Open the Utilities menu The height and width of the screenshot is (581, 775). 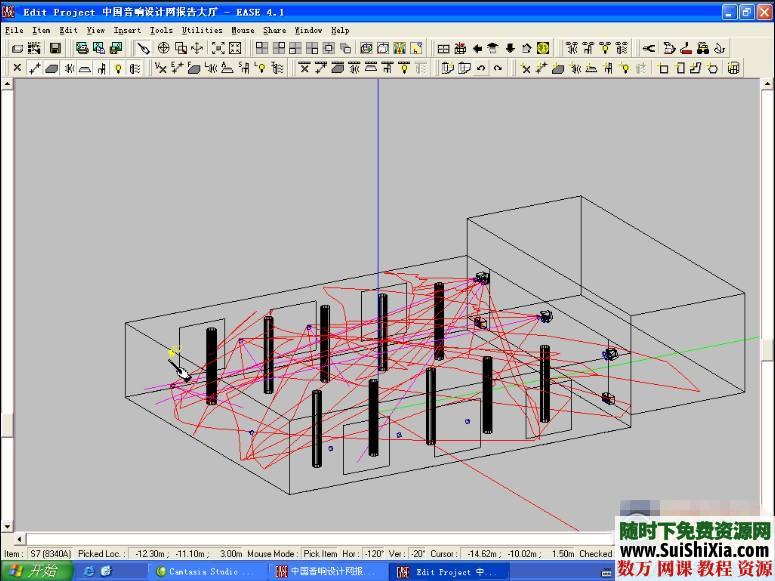tap(202, 30)
